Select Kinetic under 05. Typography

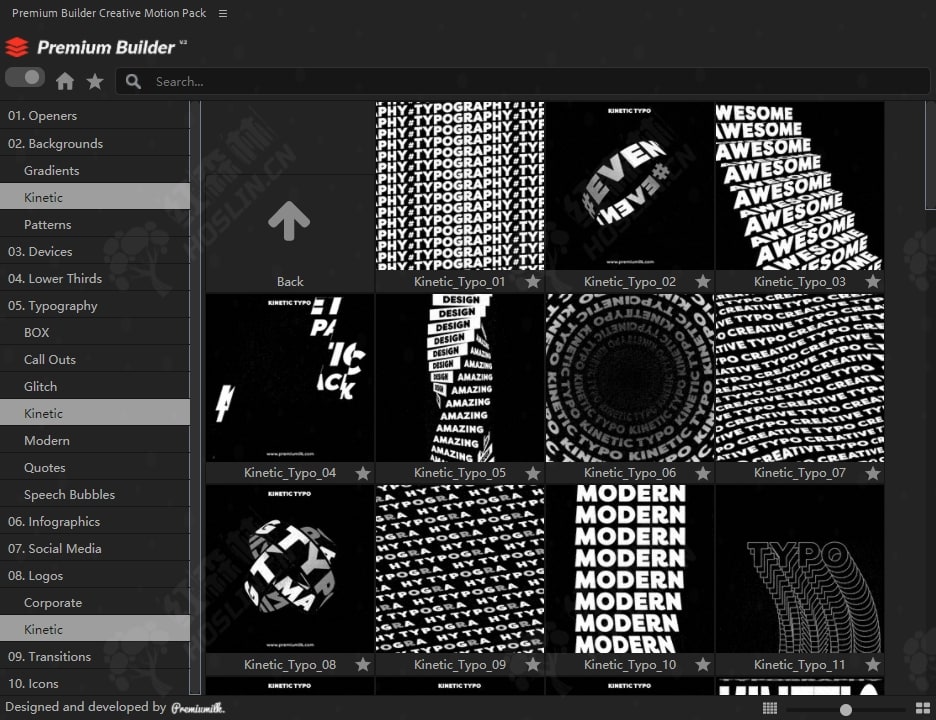pyautogui.click(x=95, y=413)
